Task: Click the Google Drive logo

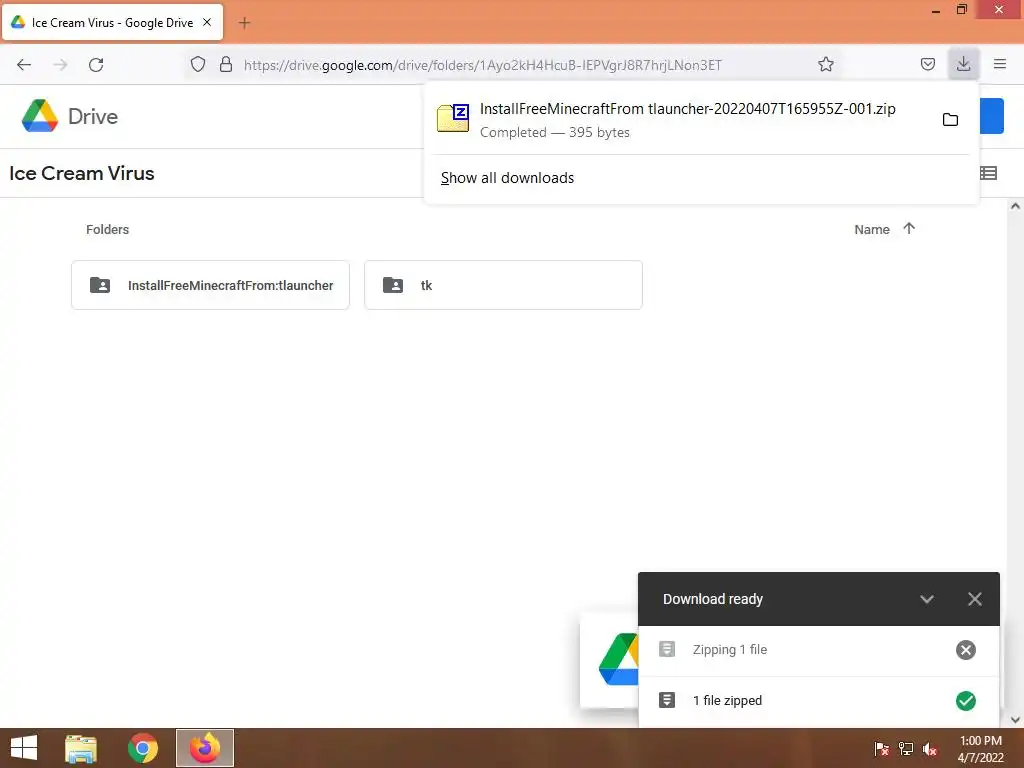Action: tap(40, 116)
